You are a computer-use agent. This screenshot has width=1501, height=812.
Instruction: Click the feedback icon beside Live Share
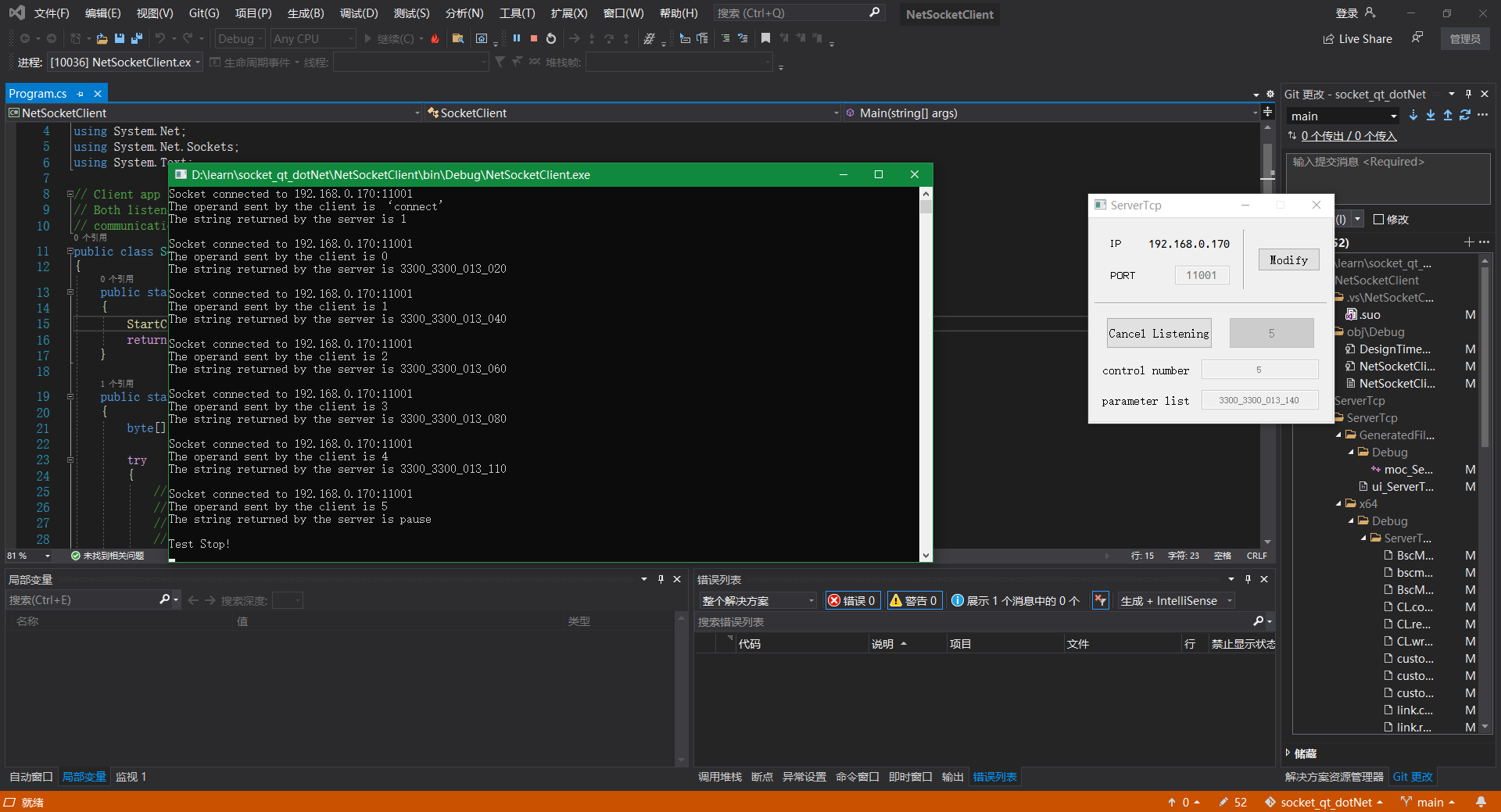coord(1417,38)
